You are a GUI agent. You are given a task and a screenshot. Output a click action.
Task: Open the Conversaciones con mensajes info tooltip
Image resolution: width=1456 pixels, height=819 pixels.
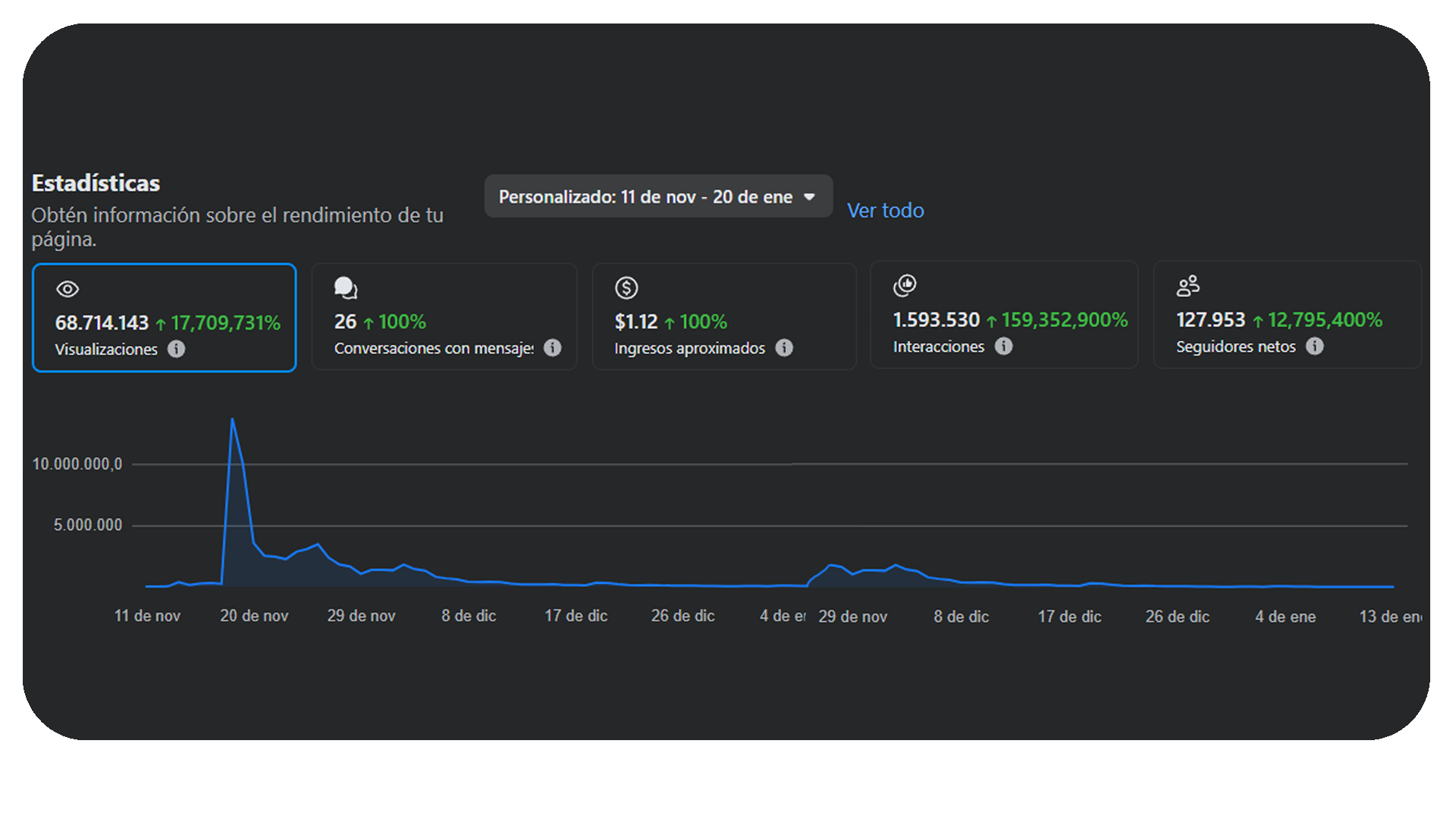coord(554,348)
